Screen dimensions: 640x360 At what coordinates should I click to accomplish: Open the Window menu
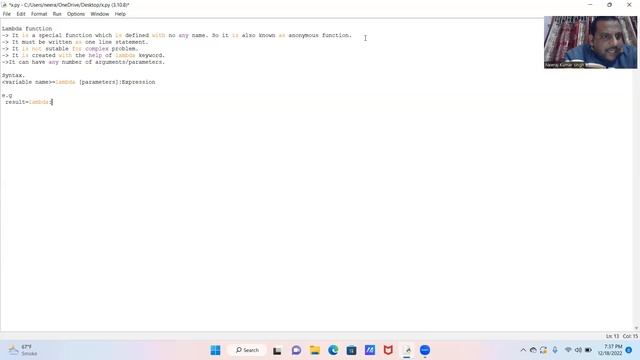pyautogui.click(x=100, y=14)
